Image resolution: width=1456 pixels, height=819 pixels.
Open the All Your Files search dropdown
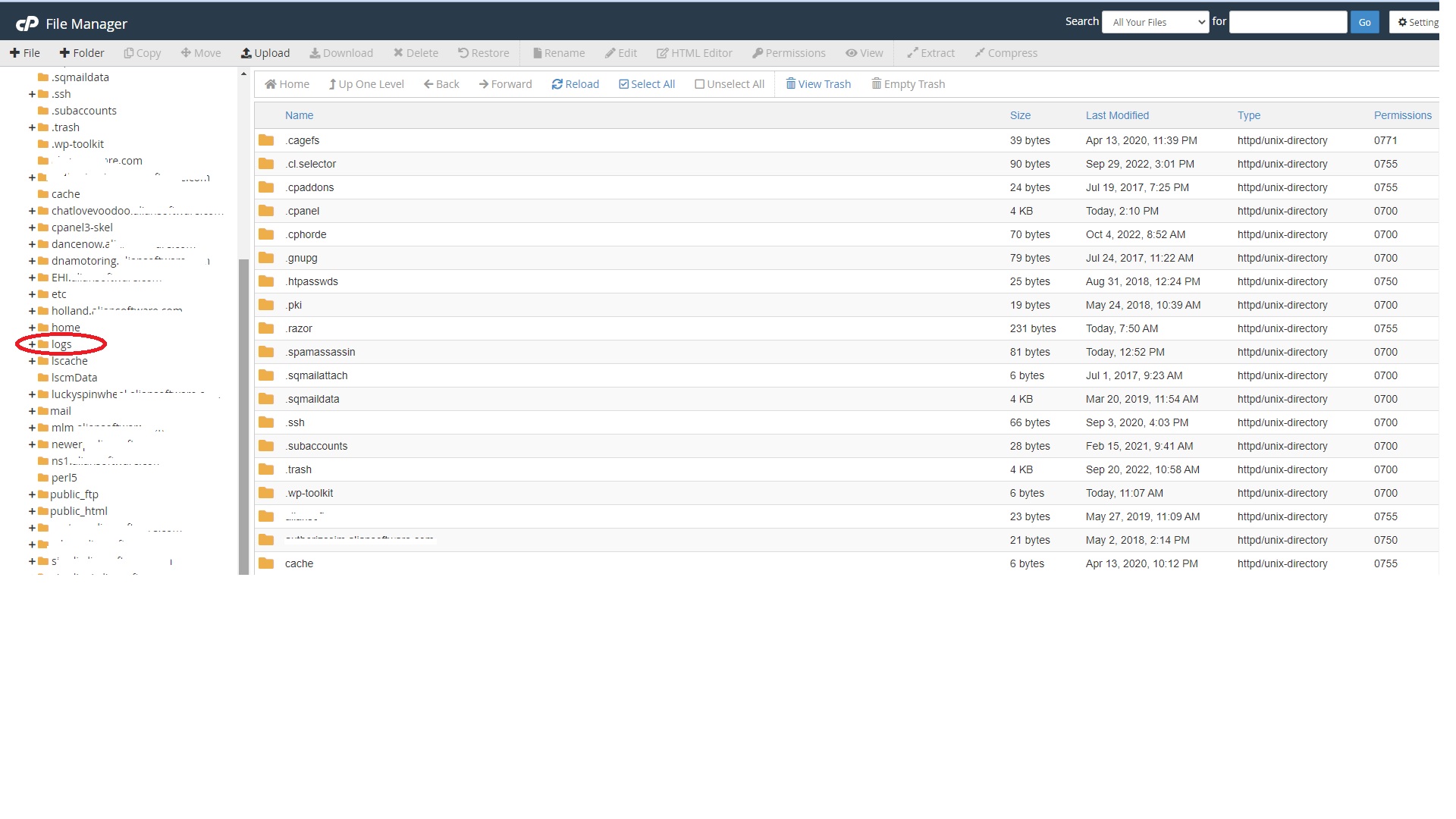point(1156,22)
